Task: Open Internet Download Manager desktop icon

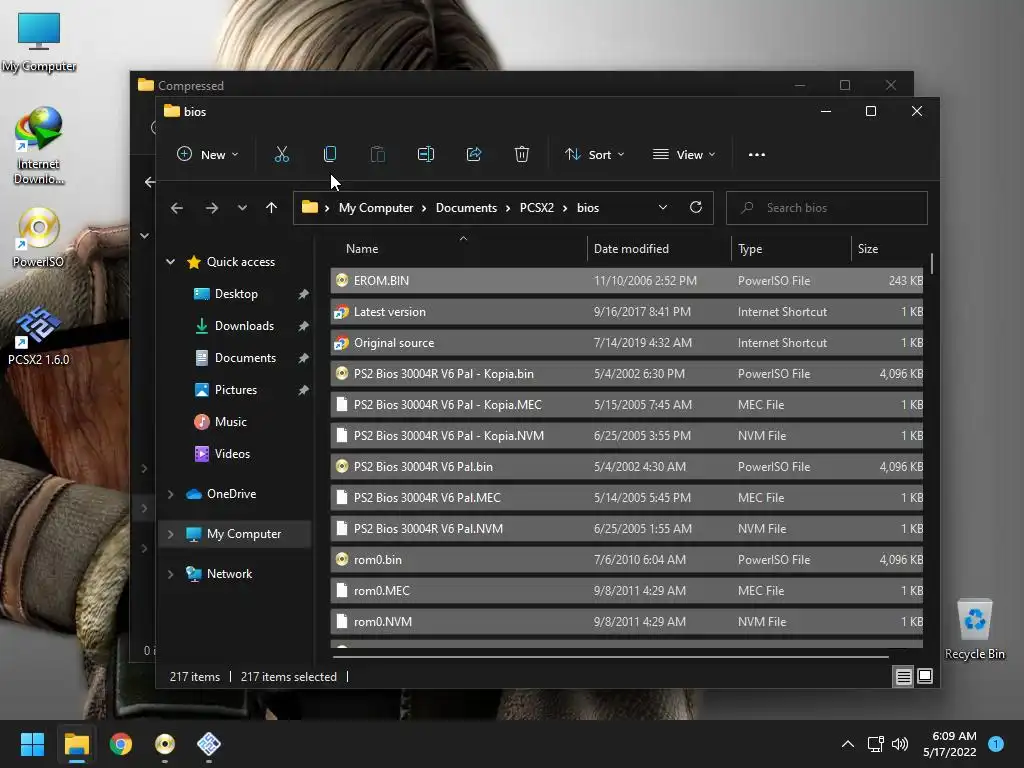Action: pos(39,146)
